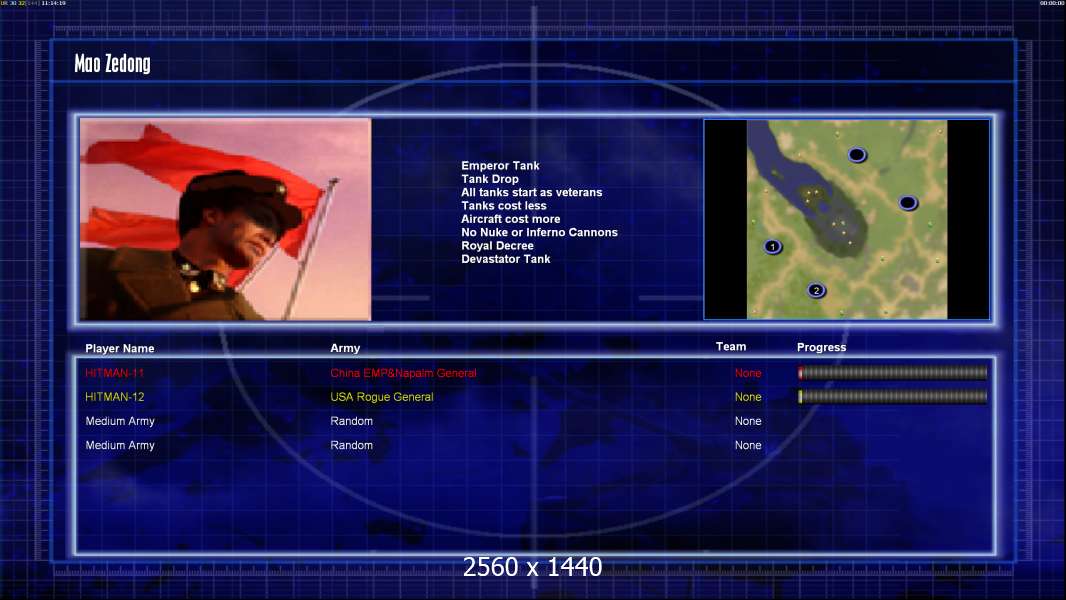The height and width of the screenshot is (600, 1066).
Task: Click the elapsed timer in top-right corner
Action: (1050, 4)
